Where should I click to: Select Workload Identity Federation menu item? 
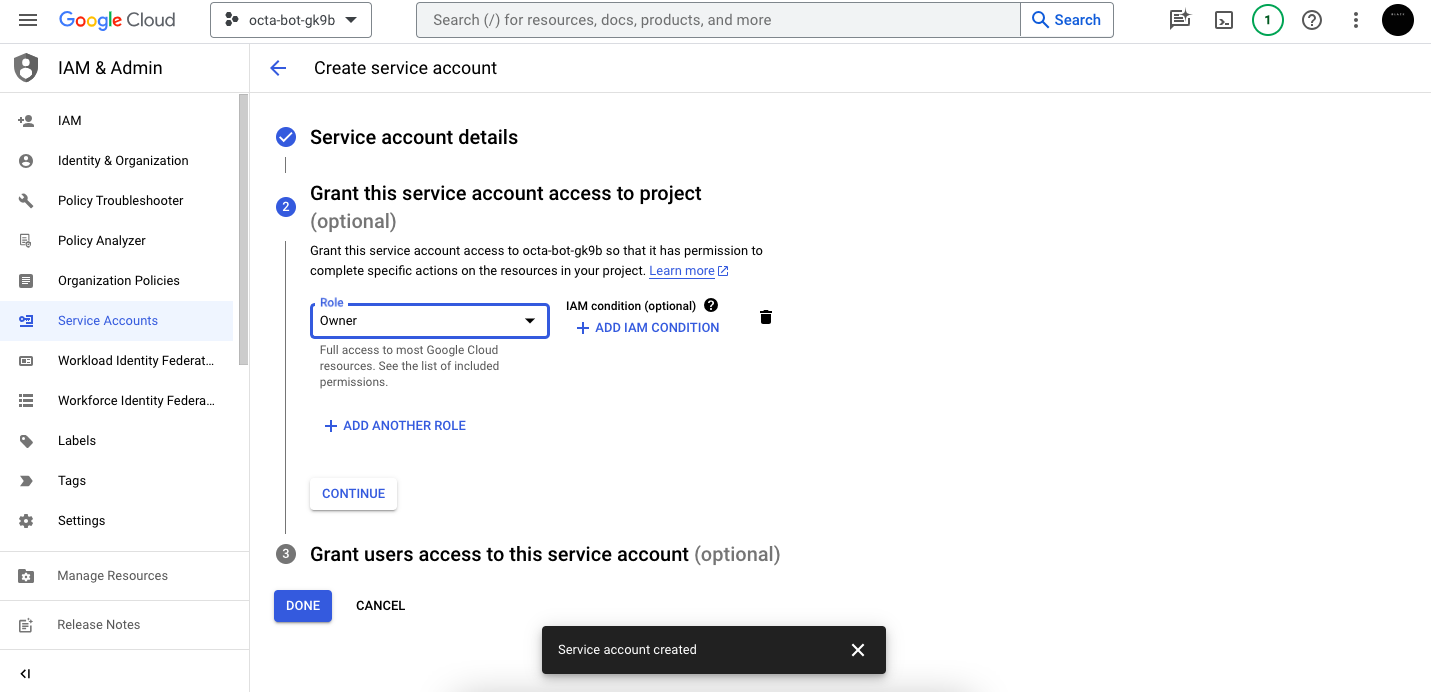[135, 361]
